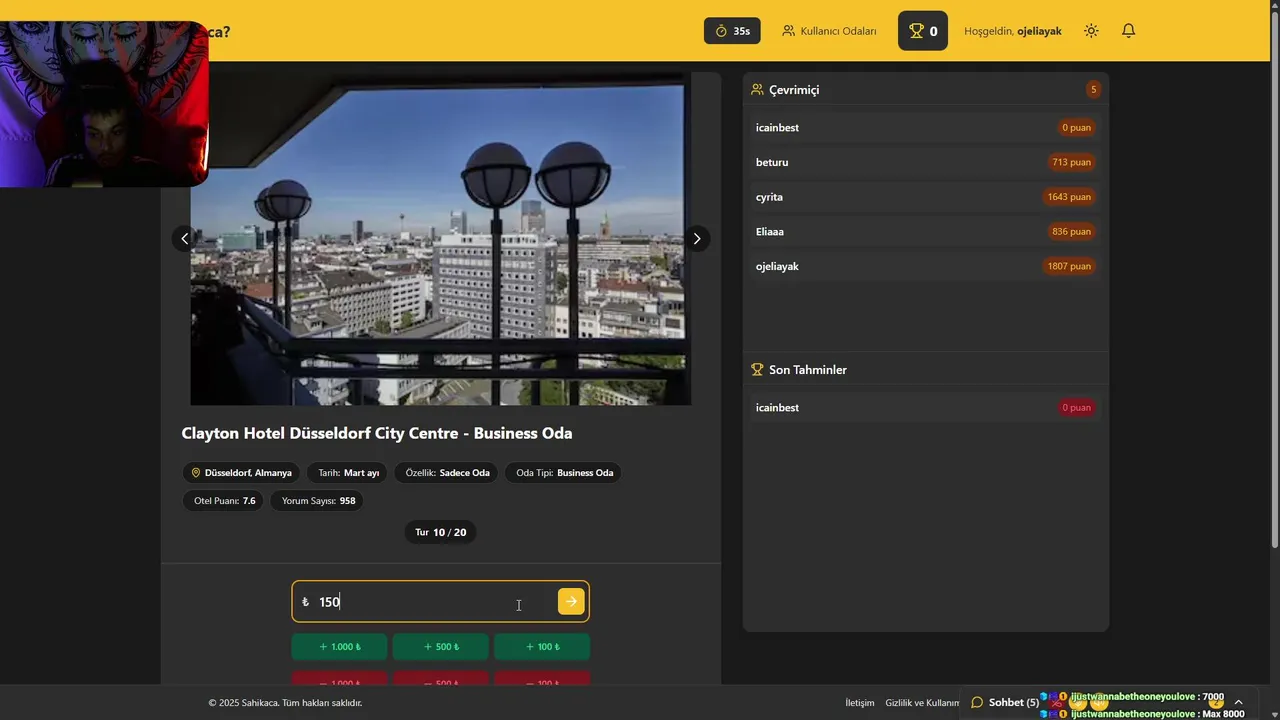Click the 1643 puan badge
The height and width of the screenshot is (720, 1280).
pos(1069,197)
